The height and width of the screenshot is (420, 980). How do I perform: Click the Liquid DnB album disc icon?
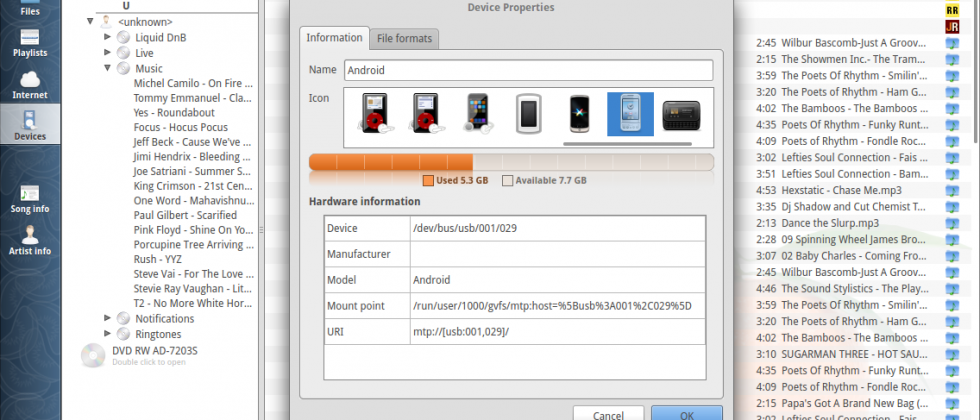[124, 38]
